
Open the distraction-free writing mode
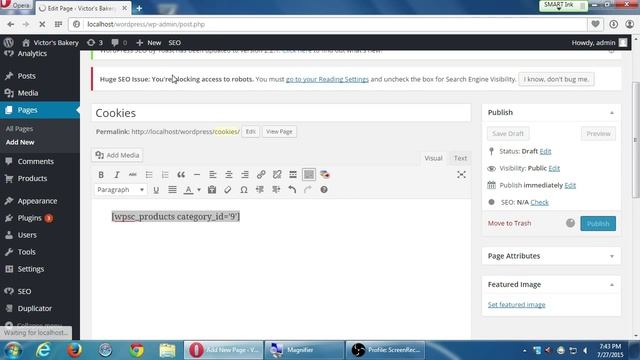click(461, 175)
